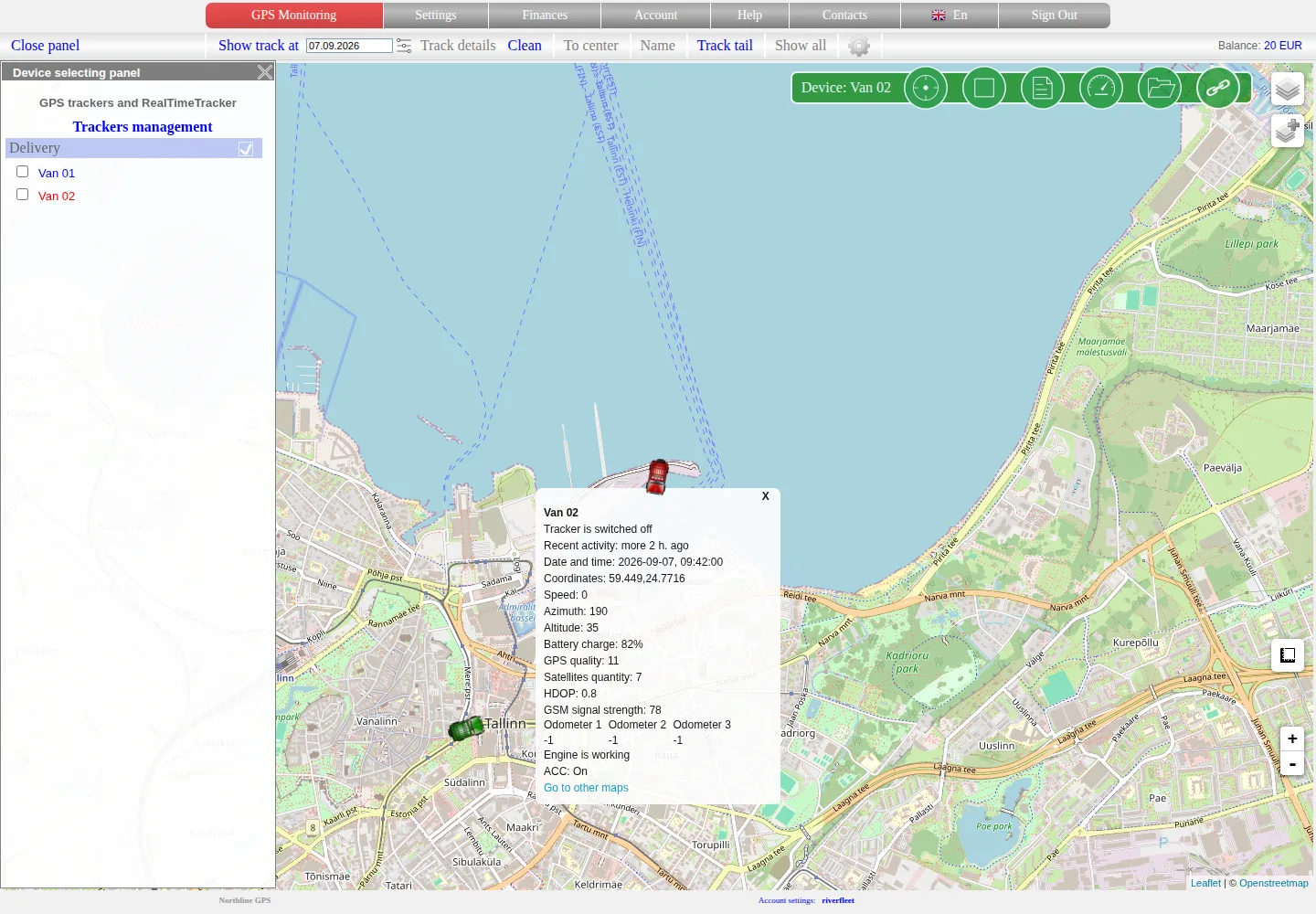Click the riverfleet account settings link
The height and width of the screenshot is (914, 1316).
(x=838, y=900)
